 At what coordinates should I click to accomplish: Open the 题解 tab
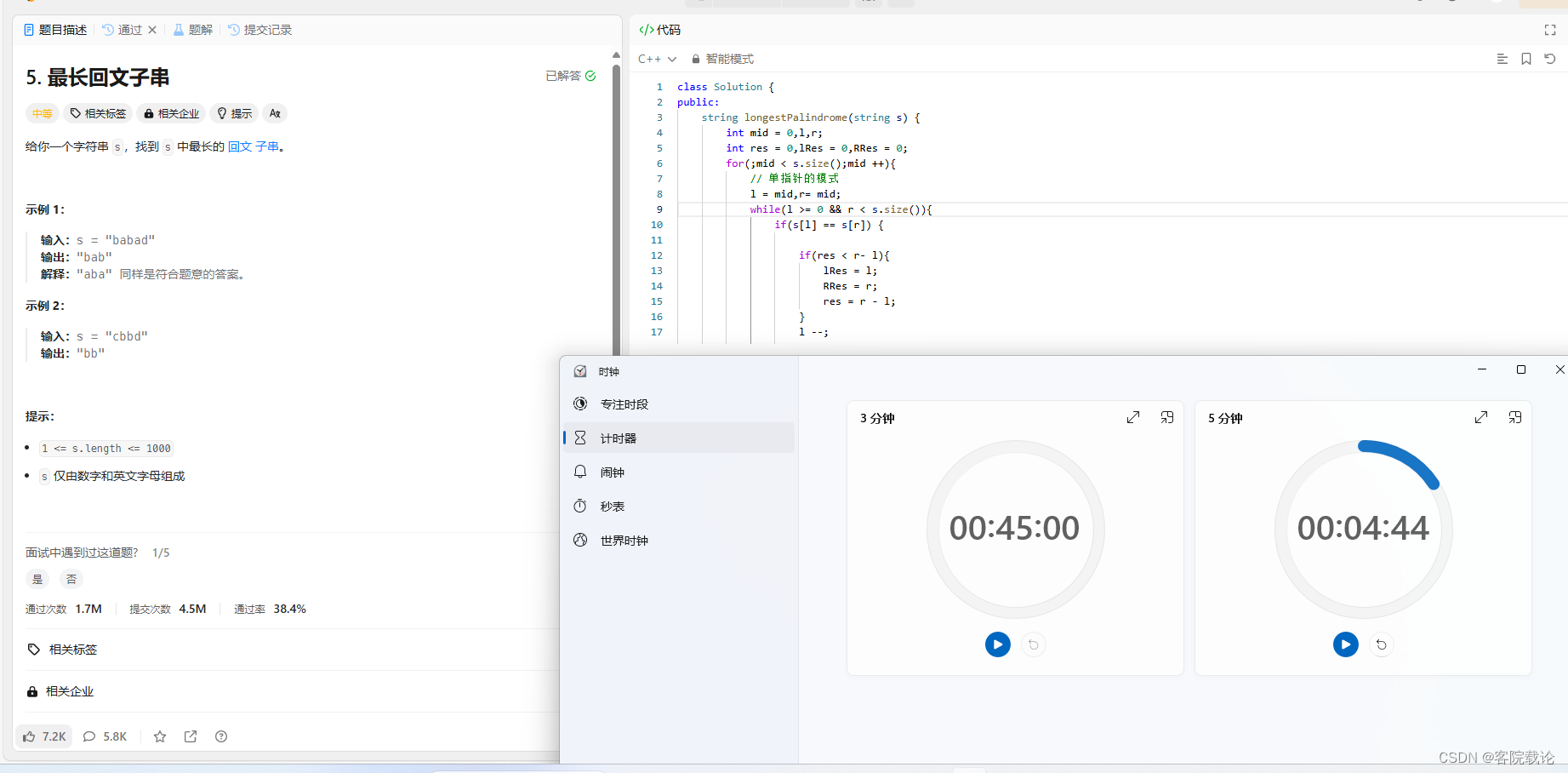point(193,30)
